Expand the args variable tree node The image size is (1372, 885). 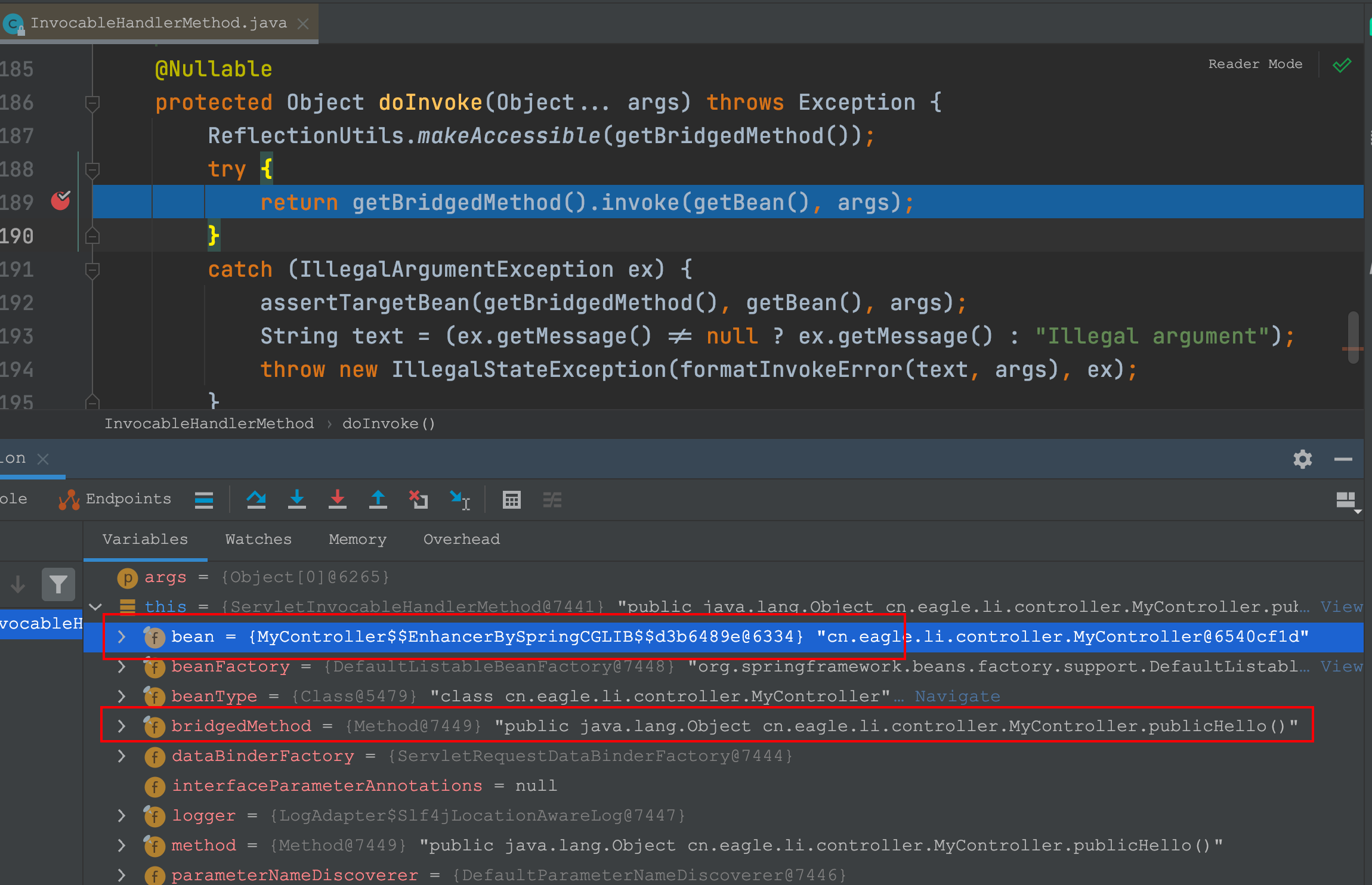click(x=100, y=575)
